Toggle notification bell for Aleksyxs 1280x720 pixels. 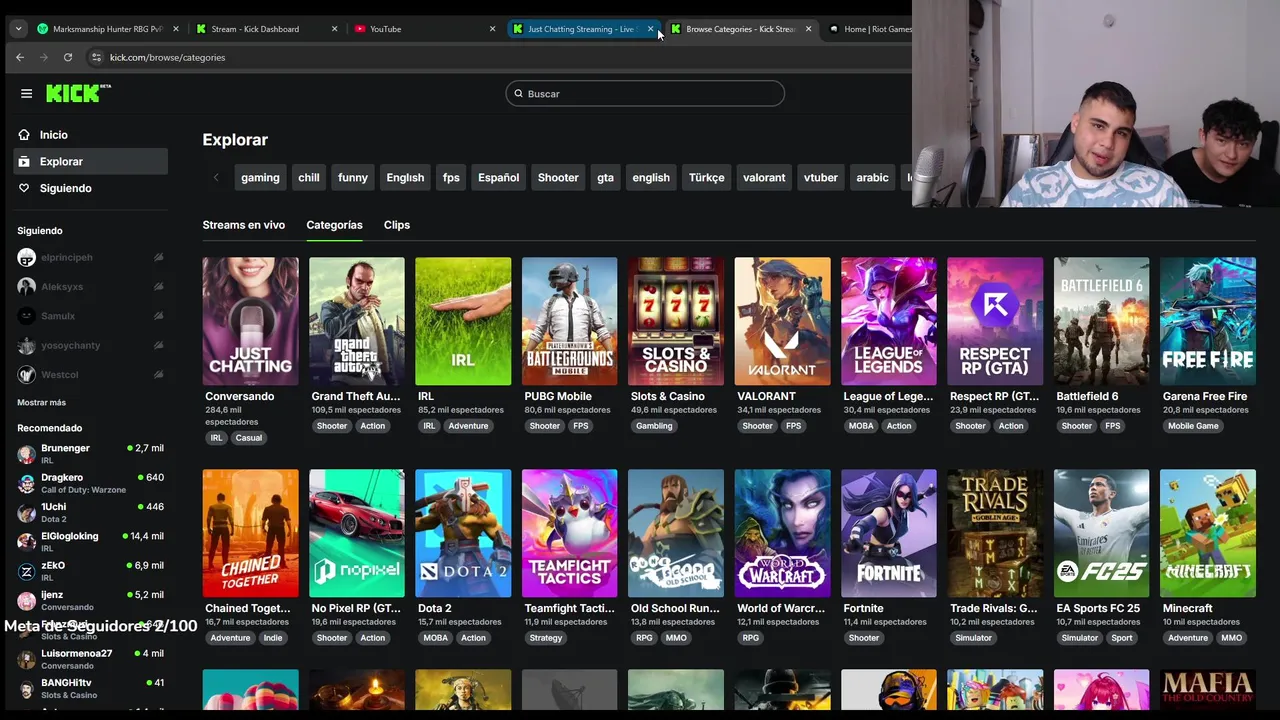(x=158, y=287)
